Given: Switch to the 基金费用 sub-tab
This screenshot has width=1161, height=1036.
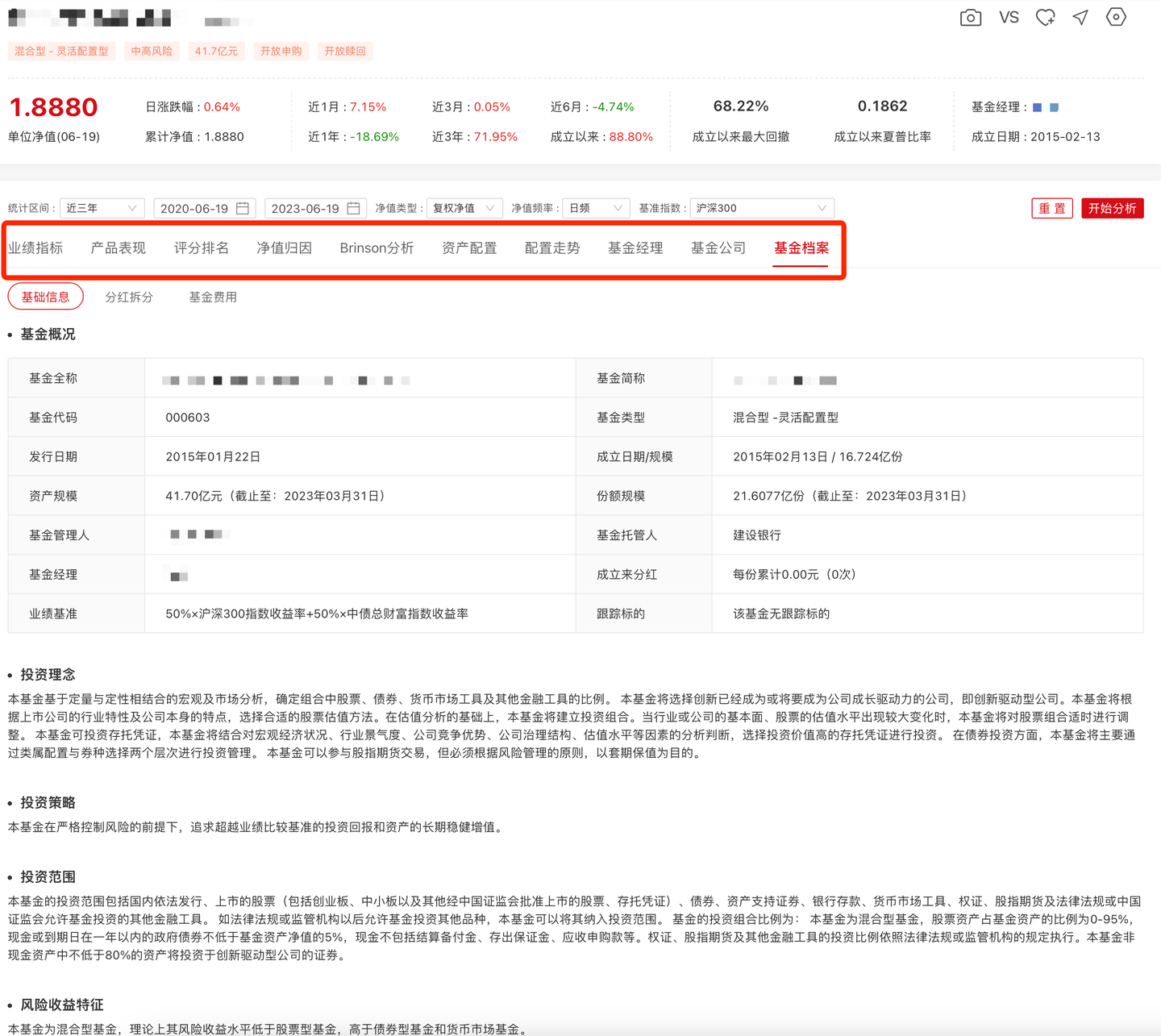Looking at the screenshot, I should pyautogui.click(x=212, y=297).
